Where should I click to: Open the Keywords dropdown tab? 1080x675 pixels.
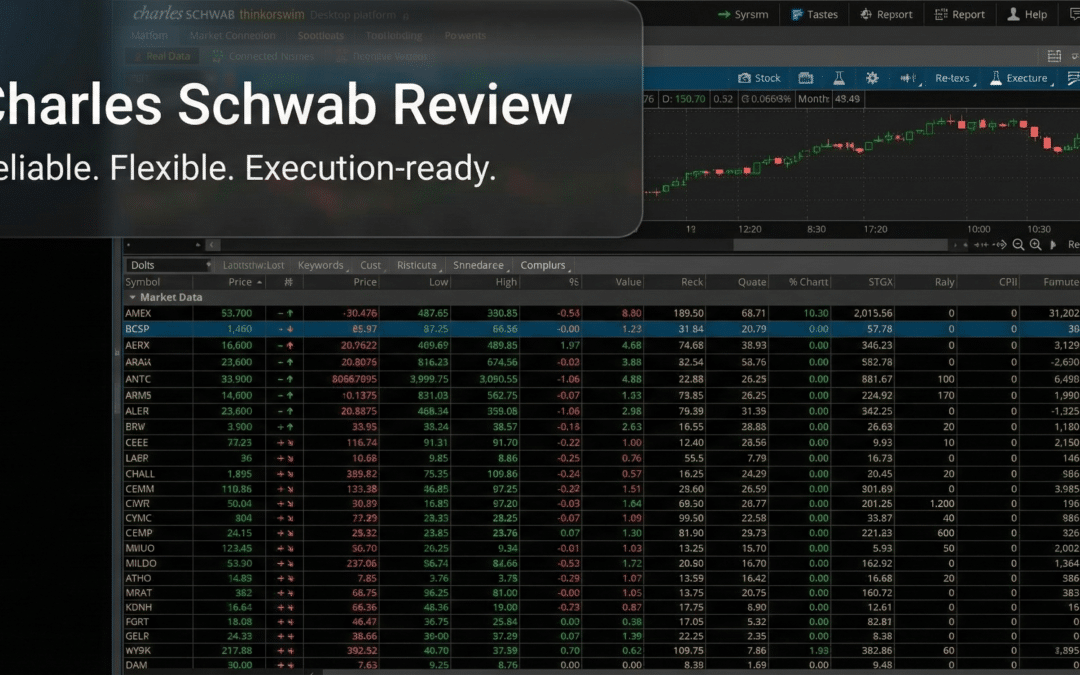[x=322, y=265]
